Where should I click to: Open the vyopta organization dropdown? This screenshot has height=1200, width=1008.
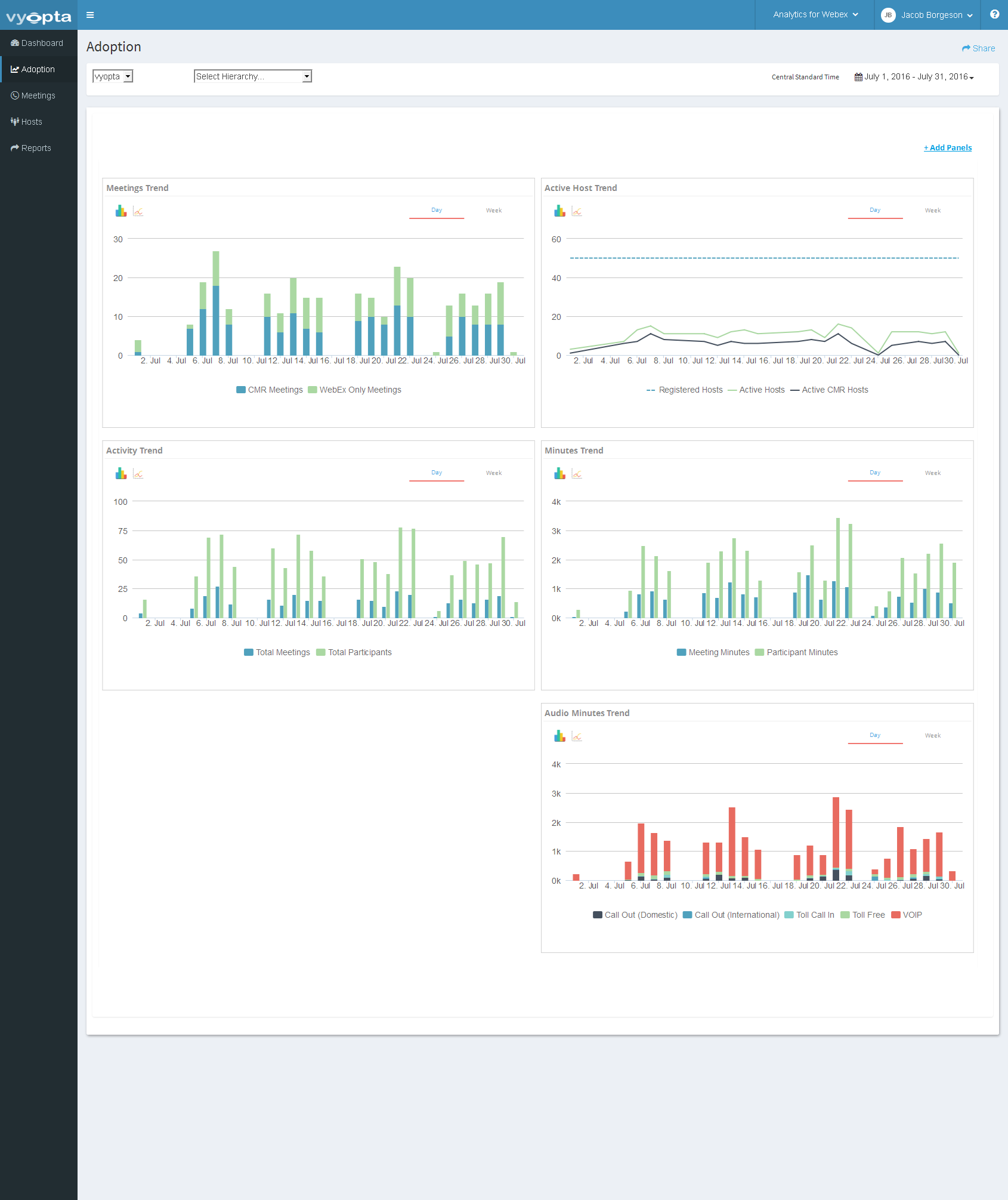(113, 76)
